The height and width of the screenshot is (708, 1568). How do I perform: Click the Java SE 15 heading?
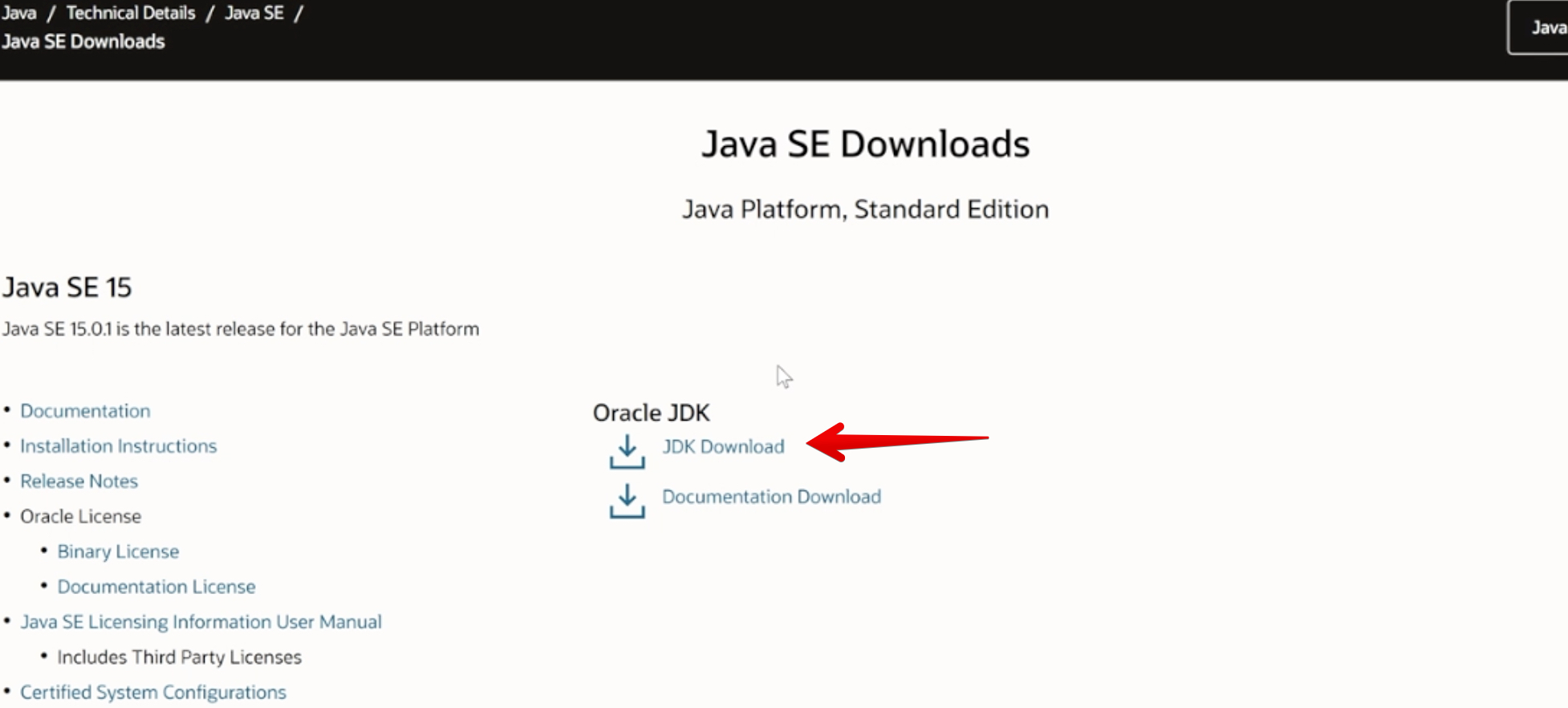tap(67, 287)
